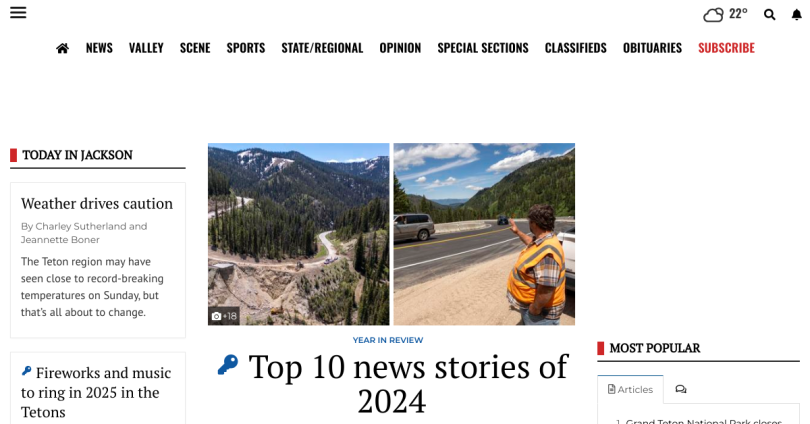Click the notifications bell icon

(797, 14)
